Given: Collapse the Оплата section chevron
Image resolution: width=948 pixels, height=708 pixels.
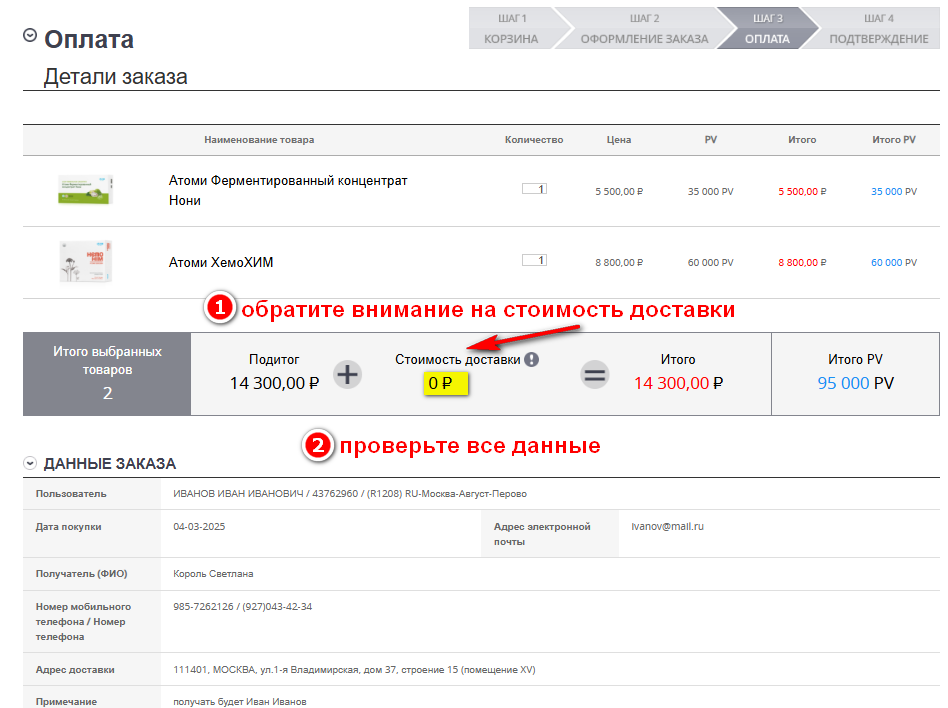Looking at the screenshot, I should (x=30, y=35).
